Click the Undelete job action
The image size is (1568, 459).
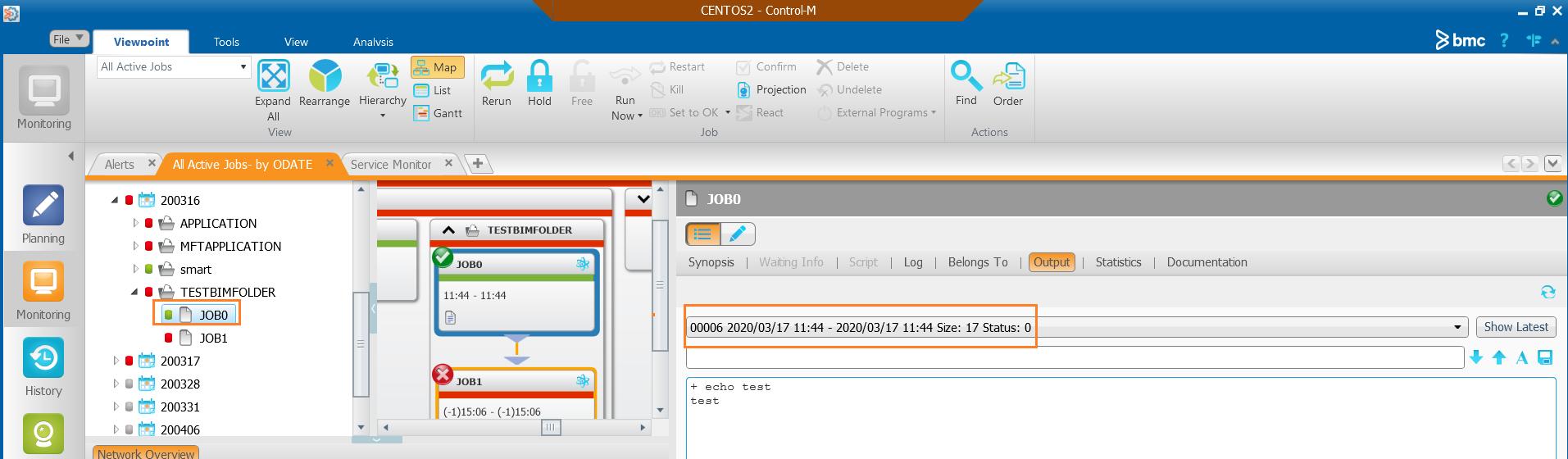tap(849, 90)
